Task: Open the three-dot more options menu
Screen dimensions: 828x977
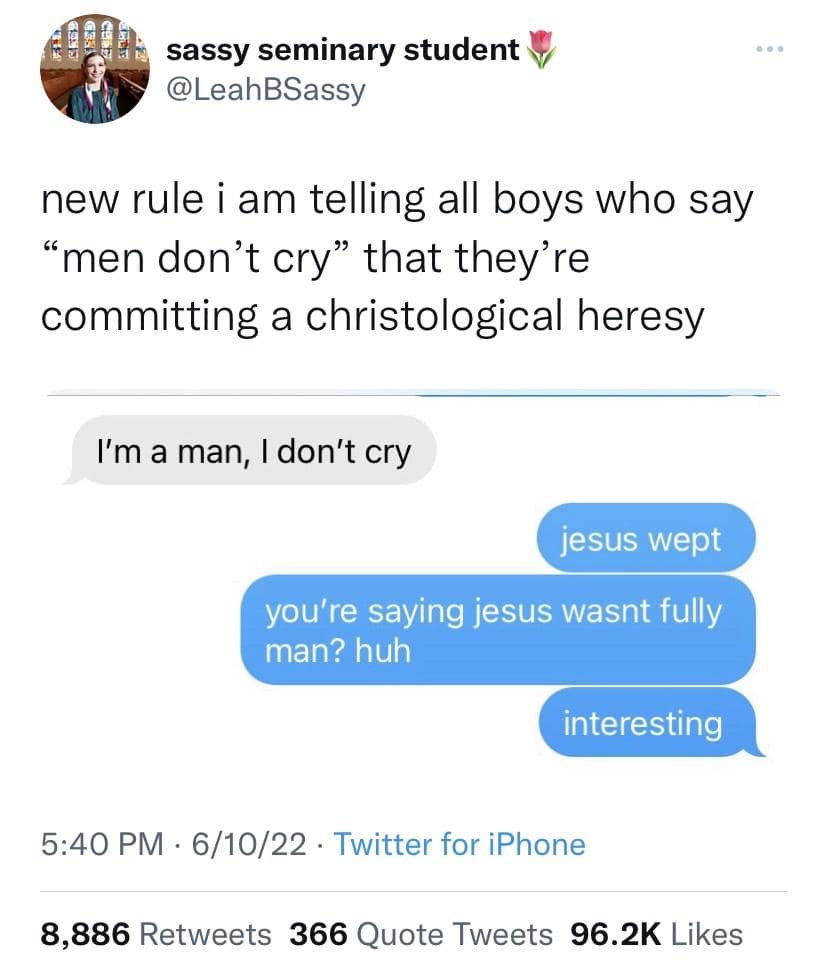Action: coord(770,48)
